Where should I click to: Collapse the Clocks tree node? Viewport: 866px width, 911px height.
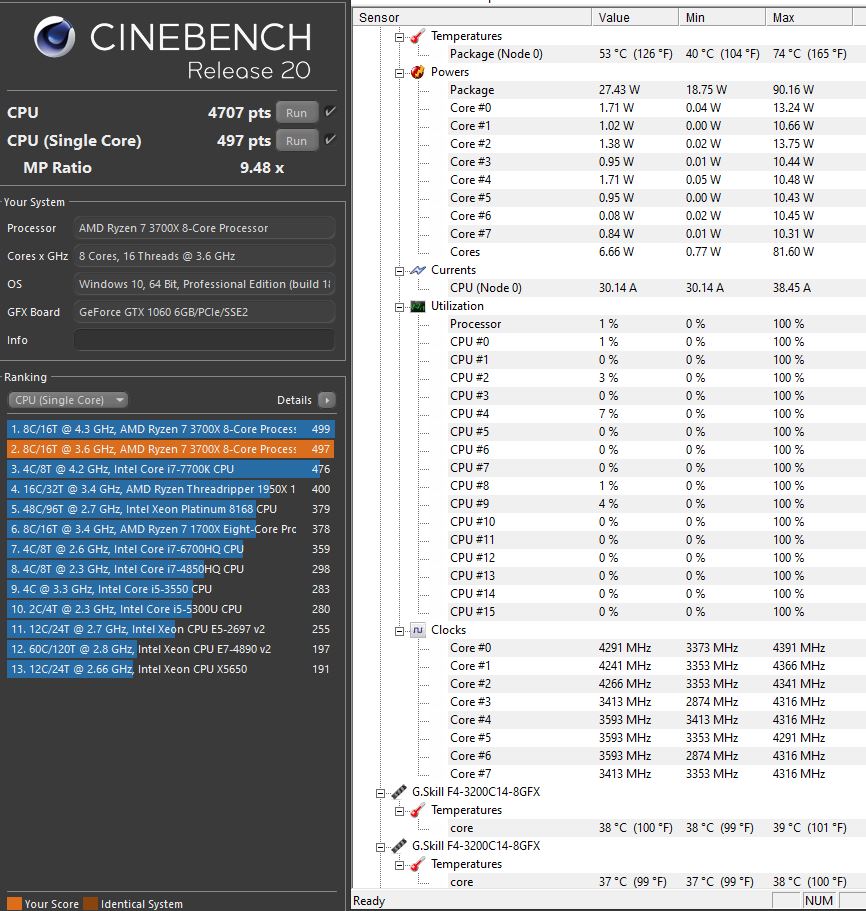pos(399,632)
